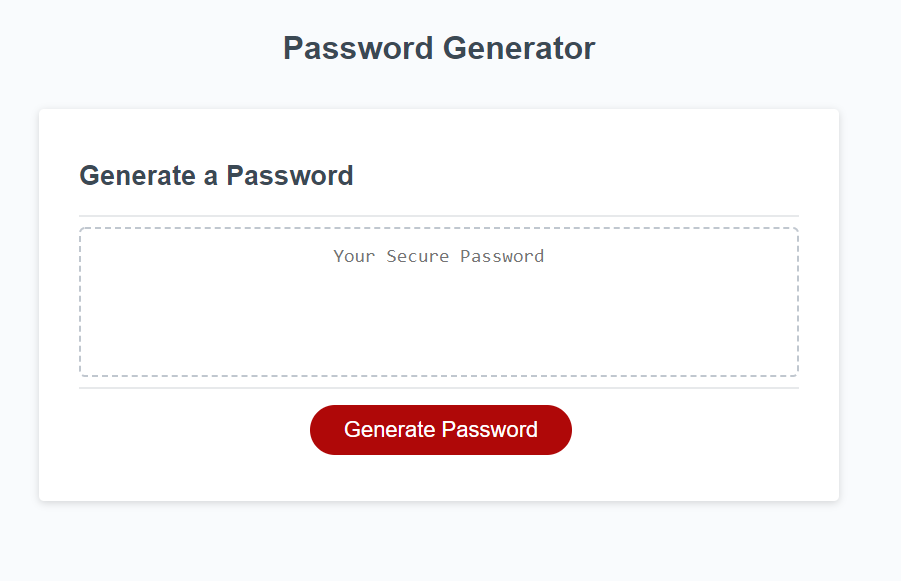Click the bottom edge of the white card
The width and height of the screenshot is (901, 581).
point(438,495)
